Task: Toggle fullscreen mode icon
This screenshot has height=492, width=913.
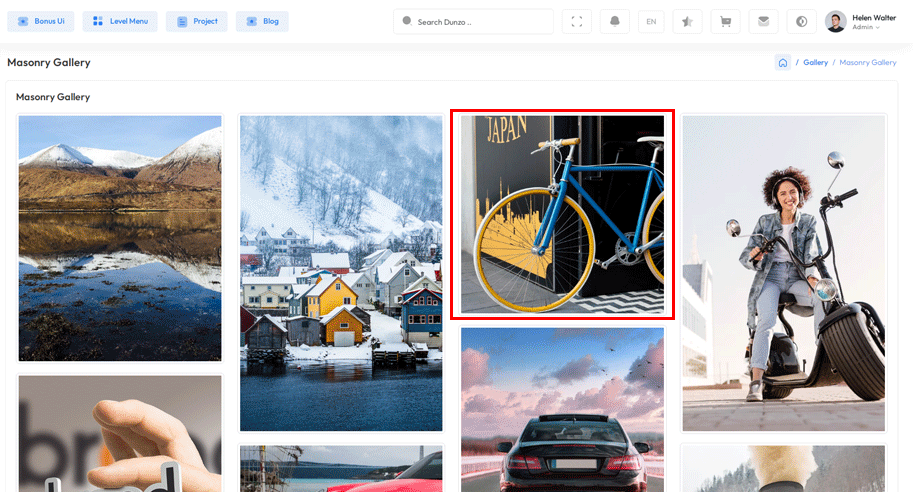Action: tap(576, 21)
